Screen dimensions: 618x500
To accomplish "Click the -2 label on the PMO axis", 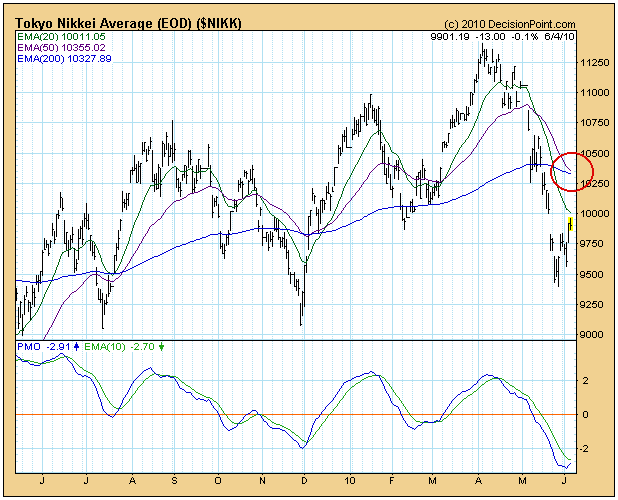I will click(584, 449).
